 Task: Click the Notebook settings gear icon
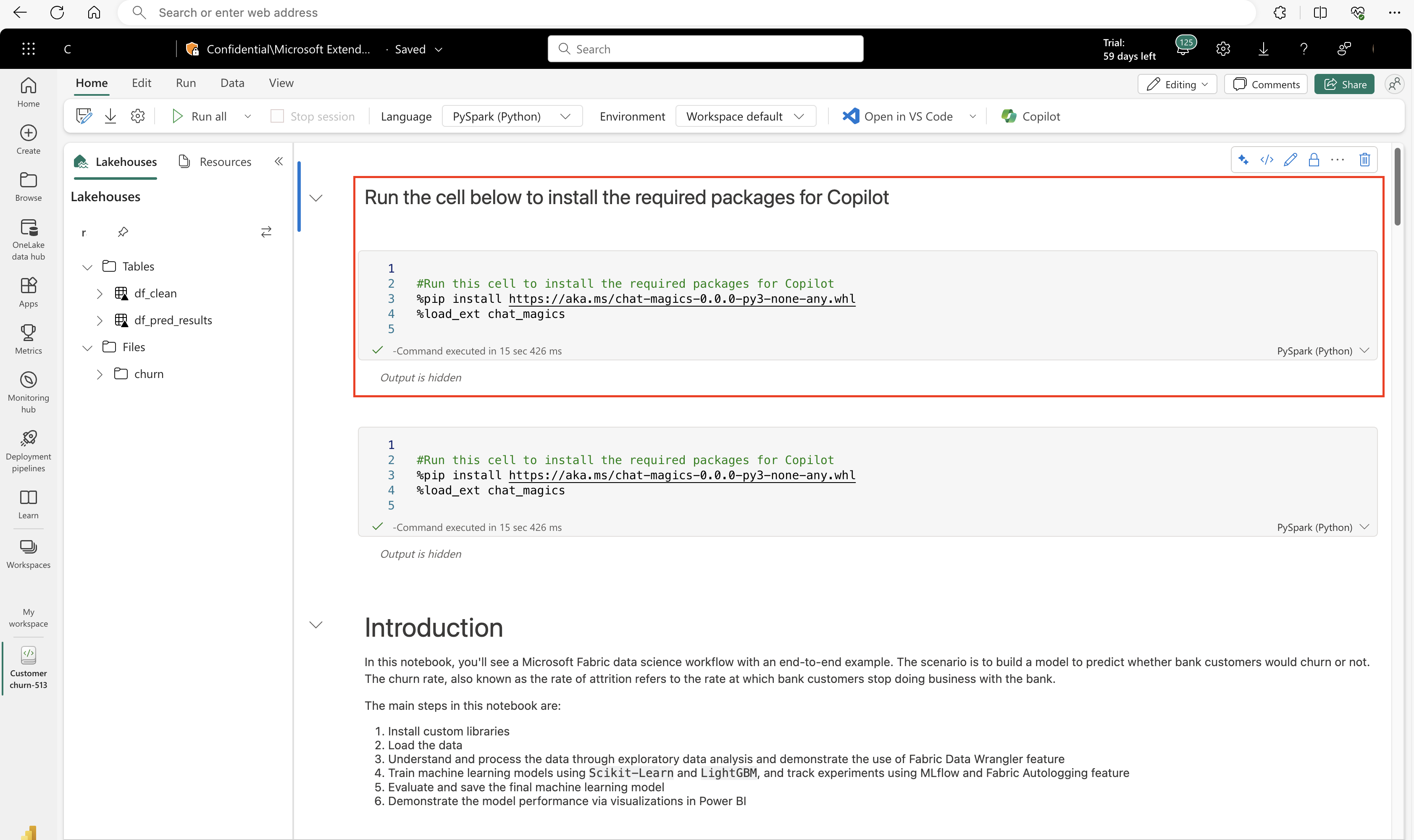coord(138,116)
